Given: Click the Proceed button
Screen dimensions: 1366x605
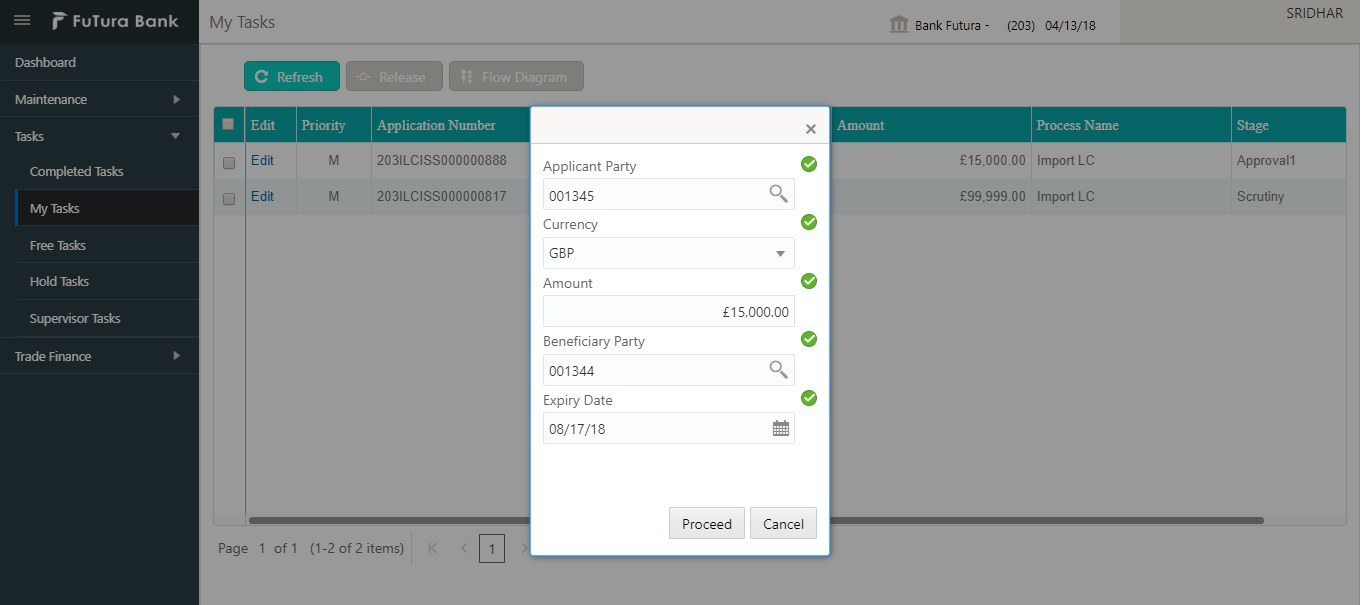Looking at the screenshot, I should 707,523.
